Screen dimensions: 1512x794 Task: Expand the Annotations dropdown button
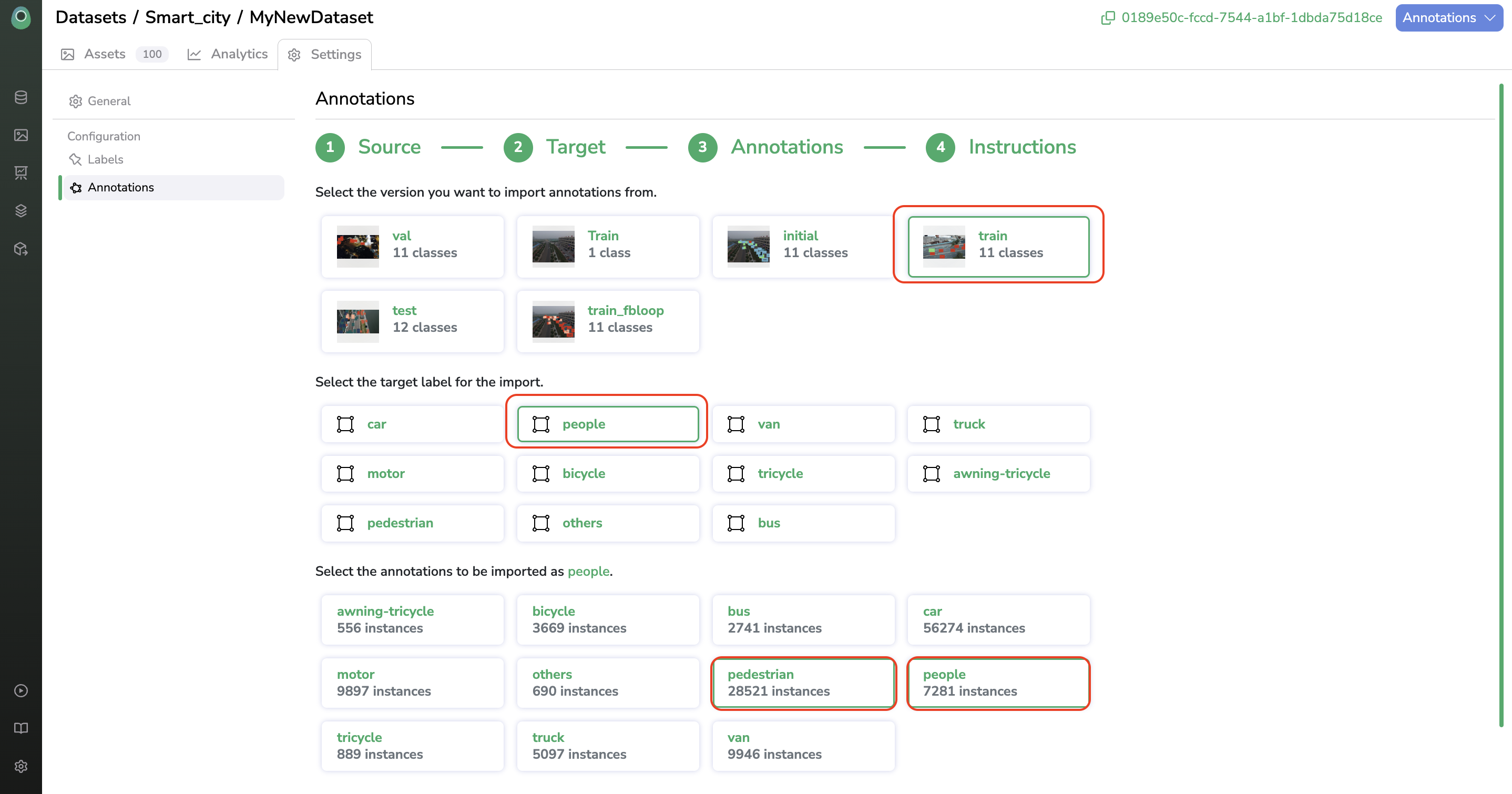tap(1448, 18)
